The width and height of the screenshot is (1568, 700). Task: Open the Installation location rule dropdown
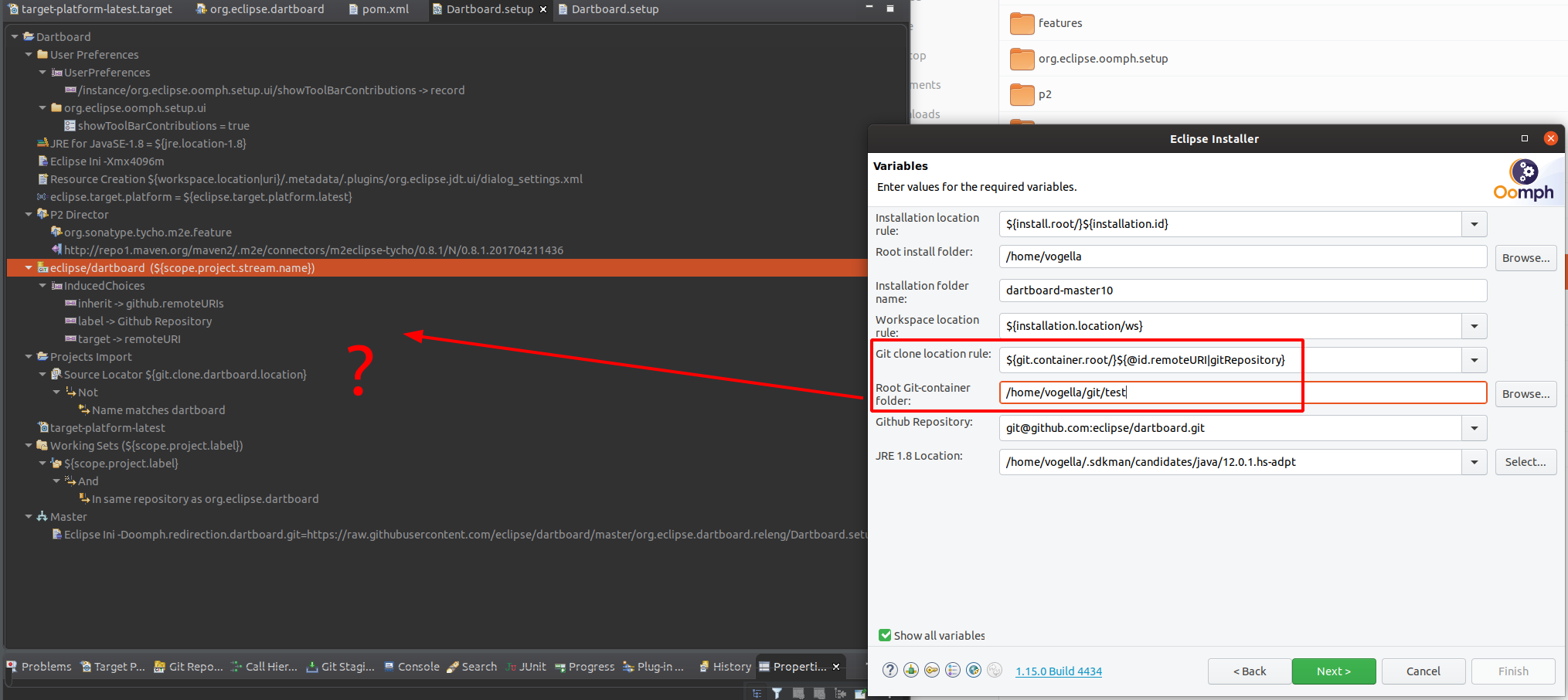click(x=1474, y=224)
